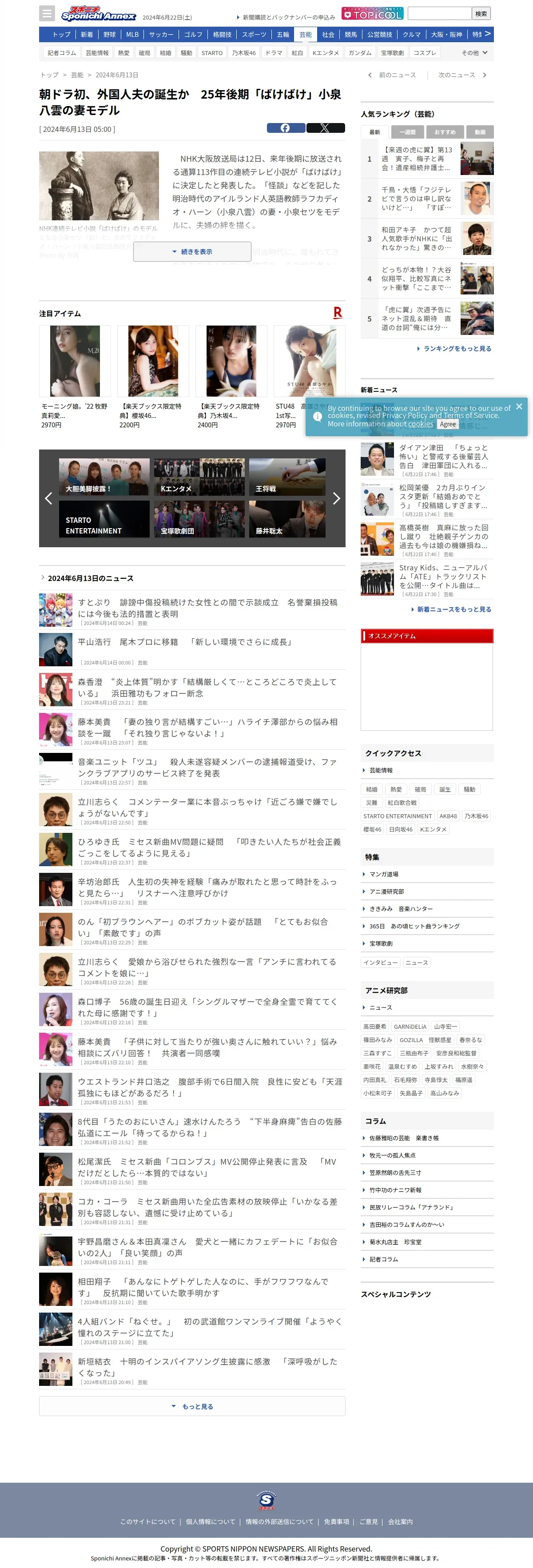This screenshot has width=533, height=1568.
Task: Click the 検索 search button
Action: click(x=481, y=13)
